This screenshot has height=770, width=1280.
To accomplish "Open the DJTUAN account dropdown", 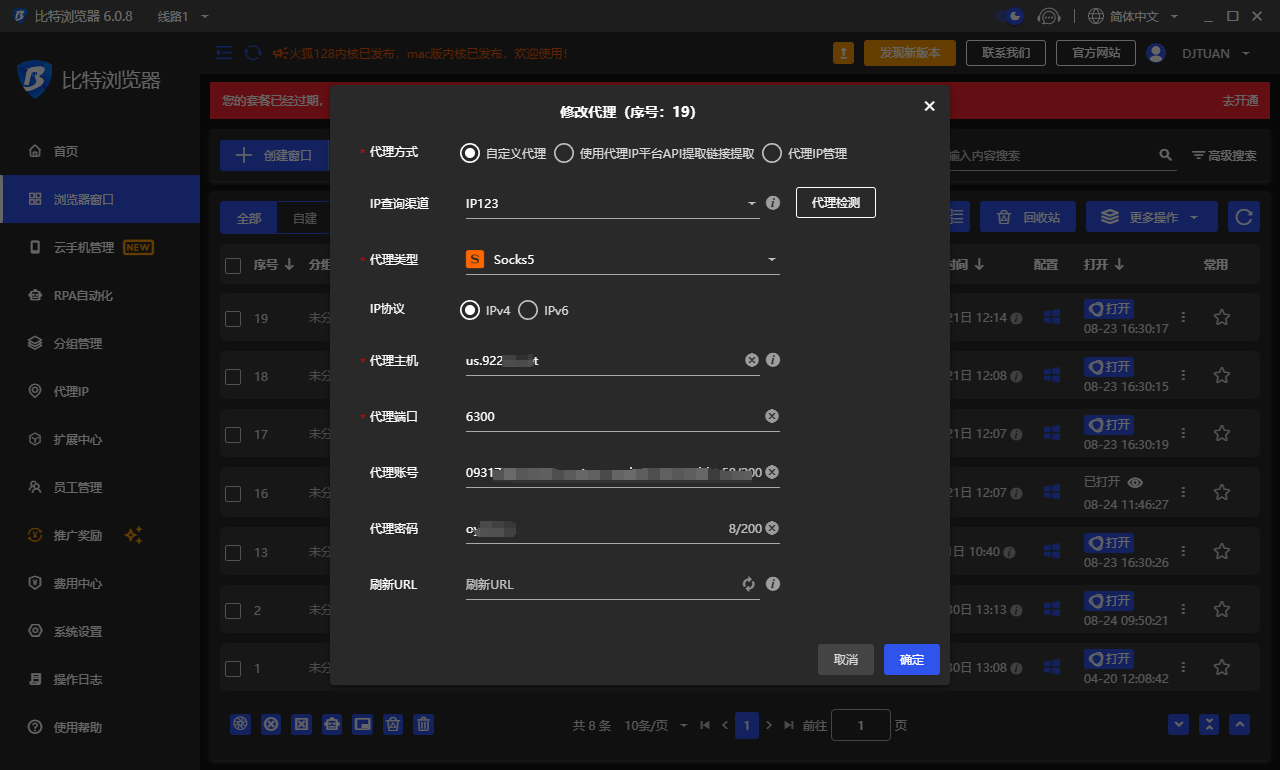I will coord(1200,53).
